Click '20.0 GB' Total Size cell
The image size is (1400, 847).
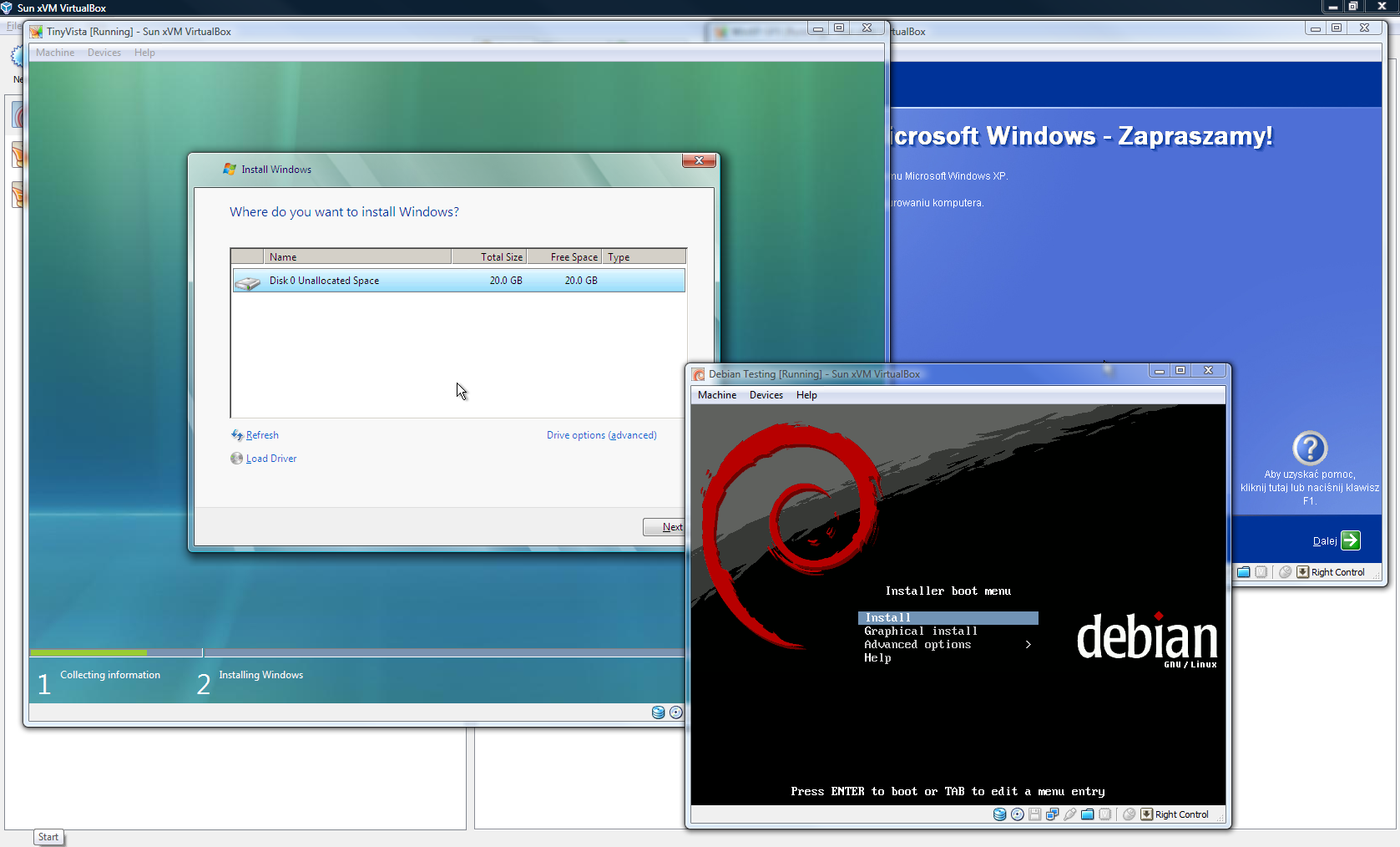click(x=506, y=281)
